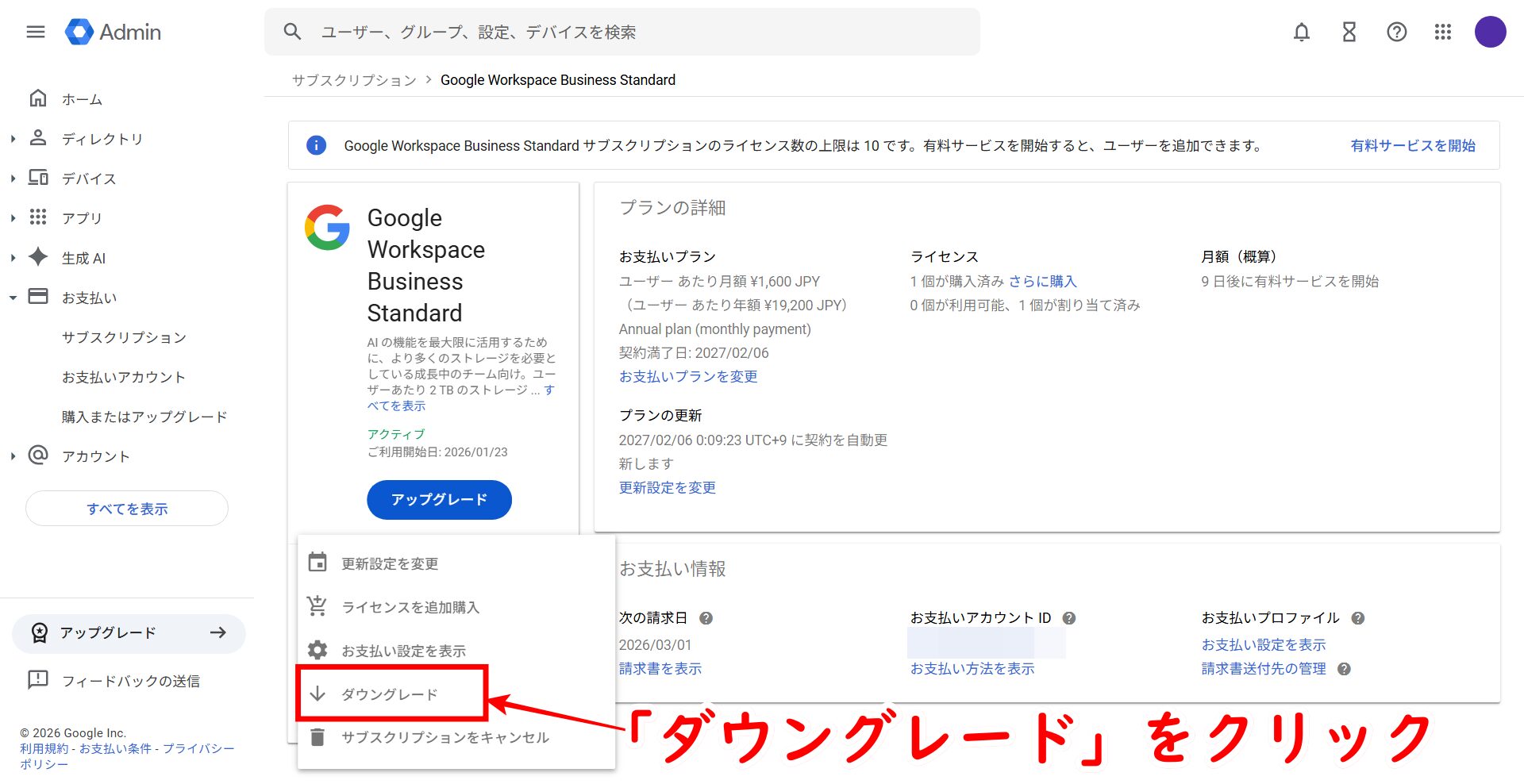The image size is (1524, 784).
Task: Expand the ディレクトリ section in sidebar
Action: click(x=13, y=139)
